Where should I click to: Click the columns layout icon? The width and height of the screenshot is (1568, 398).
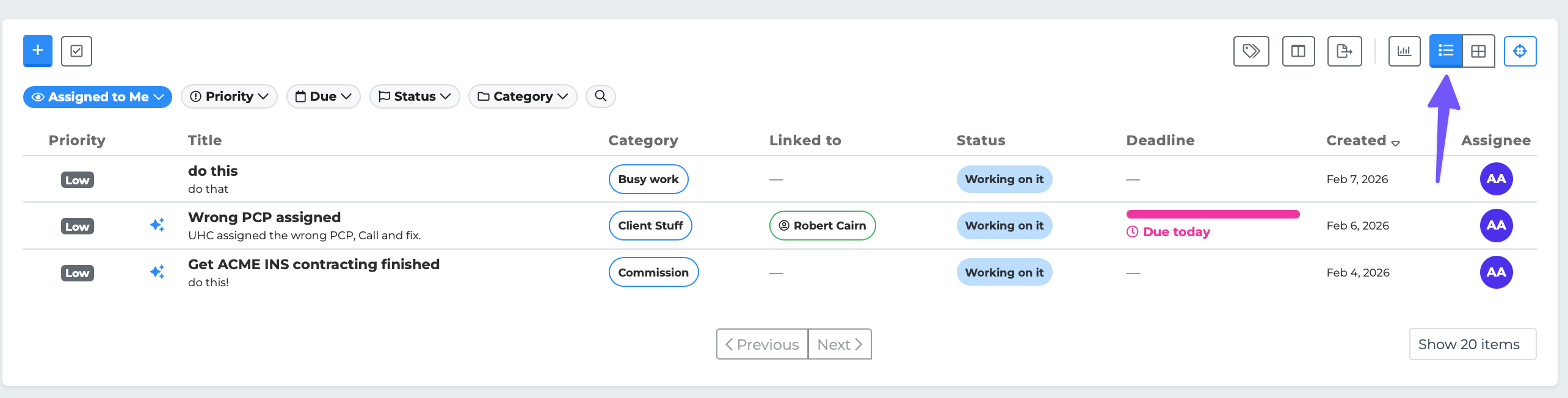pyautogui.click(x=1298, y=51)
